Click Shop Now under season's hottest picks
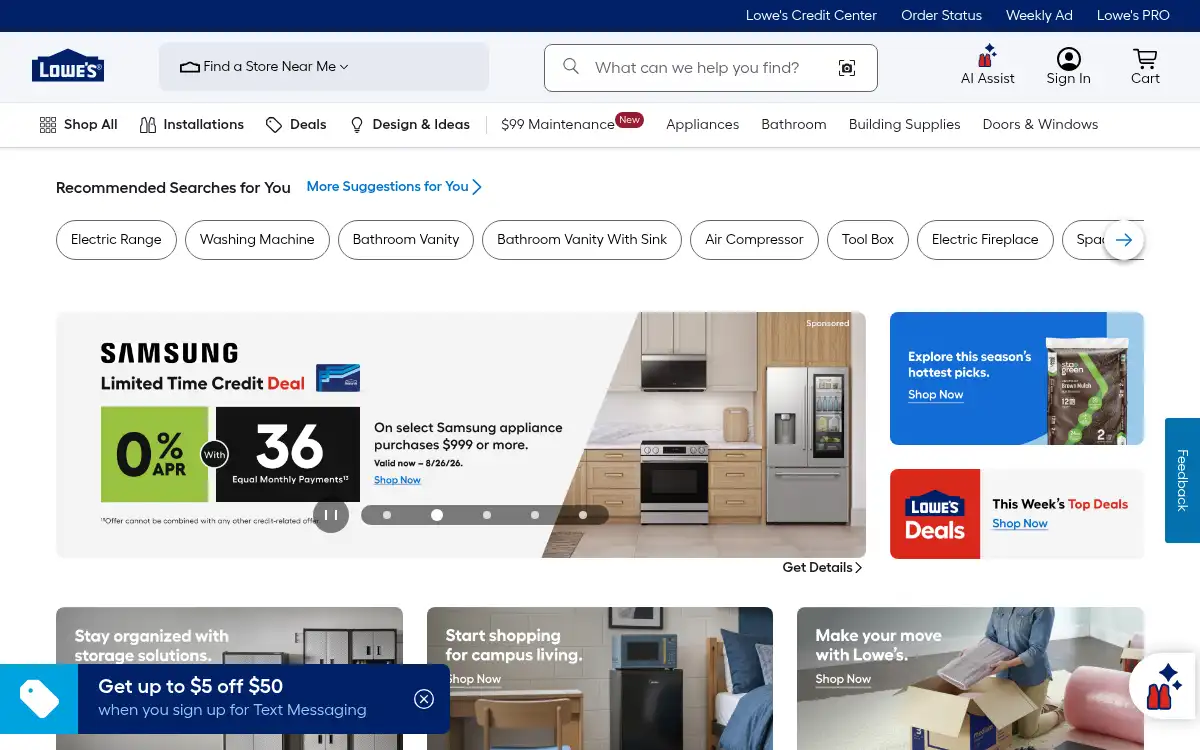The height and width of the screenshot is (750, 1200). coord(936,395)
